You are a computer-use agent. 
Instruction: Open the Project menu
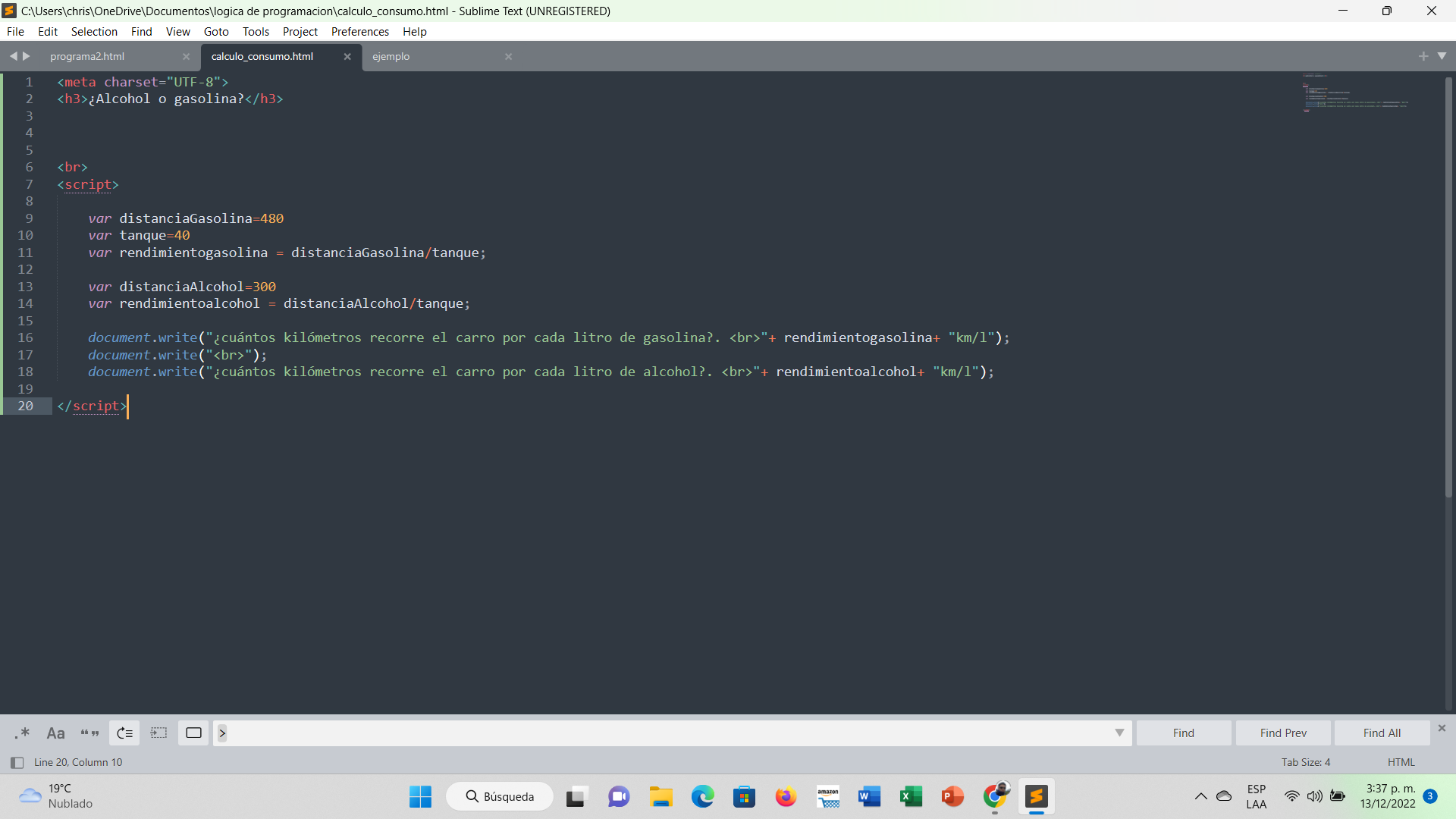click(300, 32)
